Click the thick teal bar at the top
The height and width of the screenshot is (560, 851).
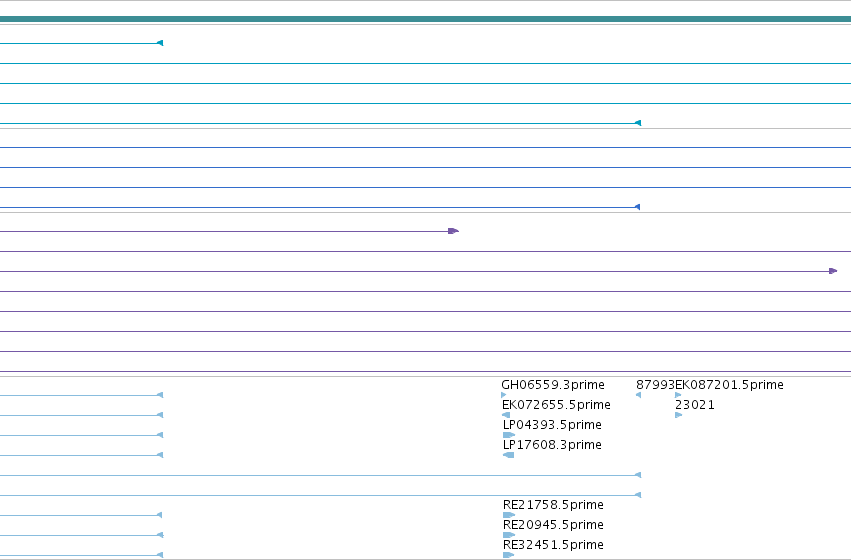[x=426, y=19]
